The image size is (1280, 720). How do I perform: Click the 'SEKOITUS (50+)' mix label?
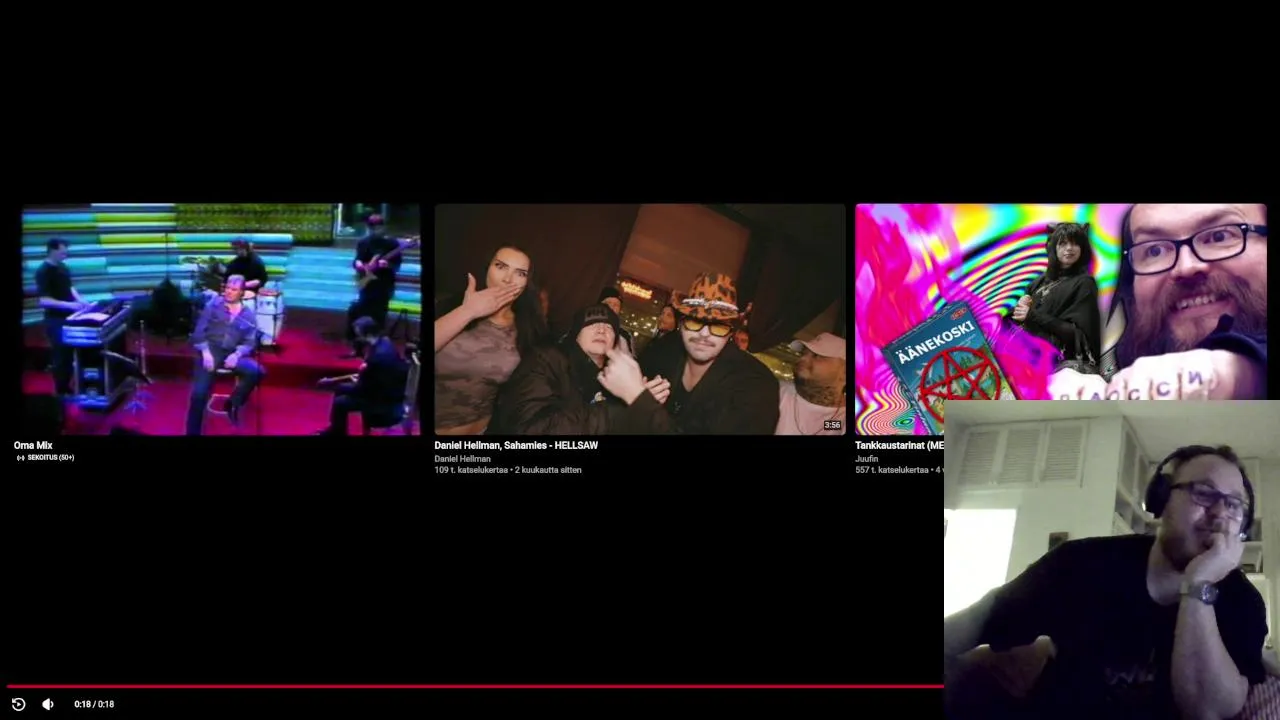44,458
